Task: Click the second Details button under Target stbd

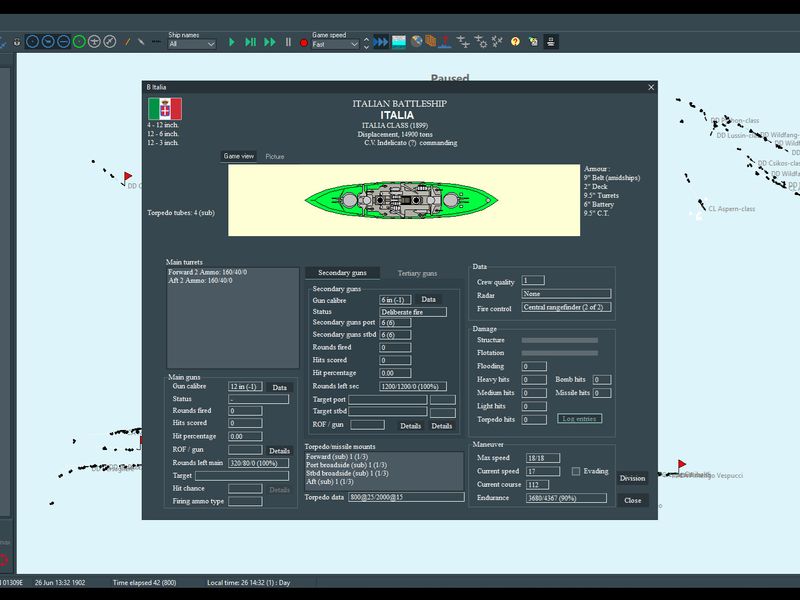Action: tap(442, 426)
